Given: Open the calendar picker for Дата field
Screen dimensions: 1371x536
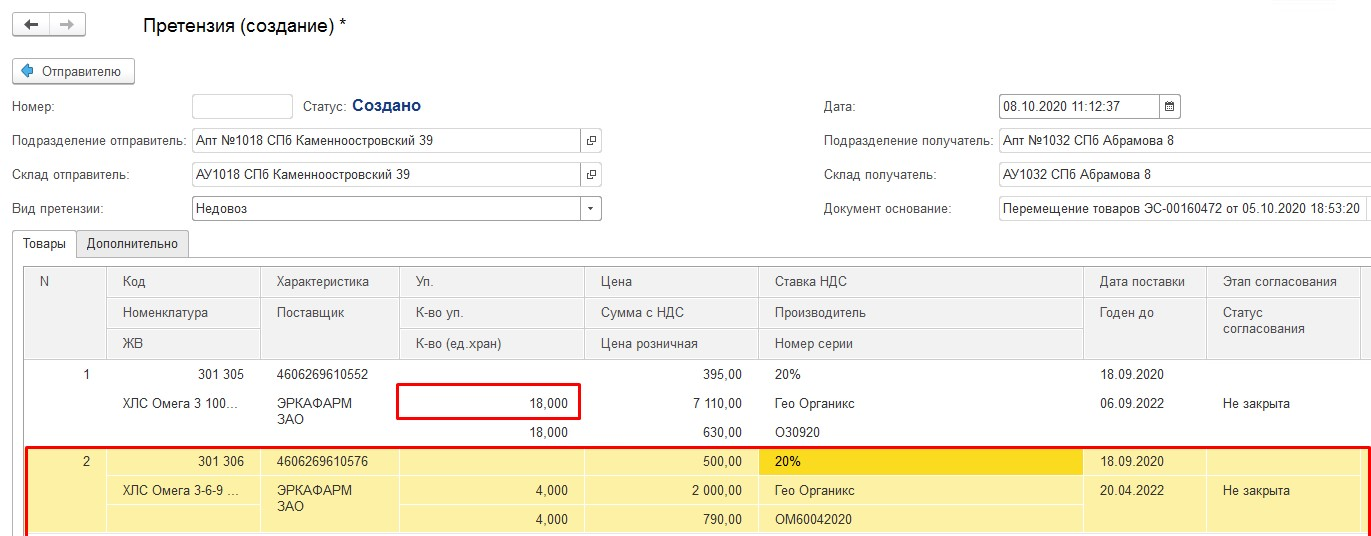Looking at the screenshot, I should (1170, 106).
